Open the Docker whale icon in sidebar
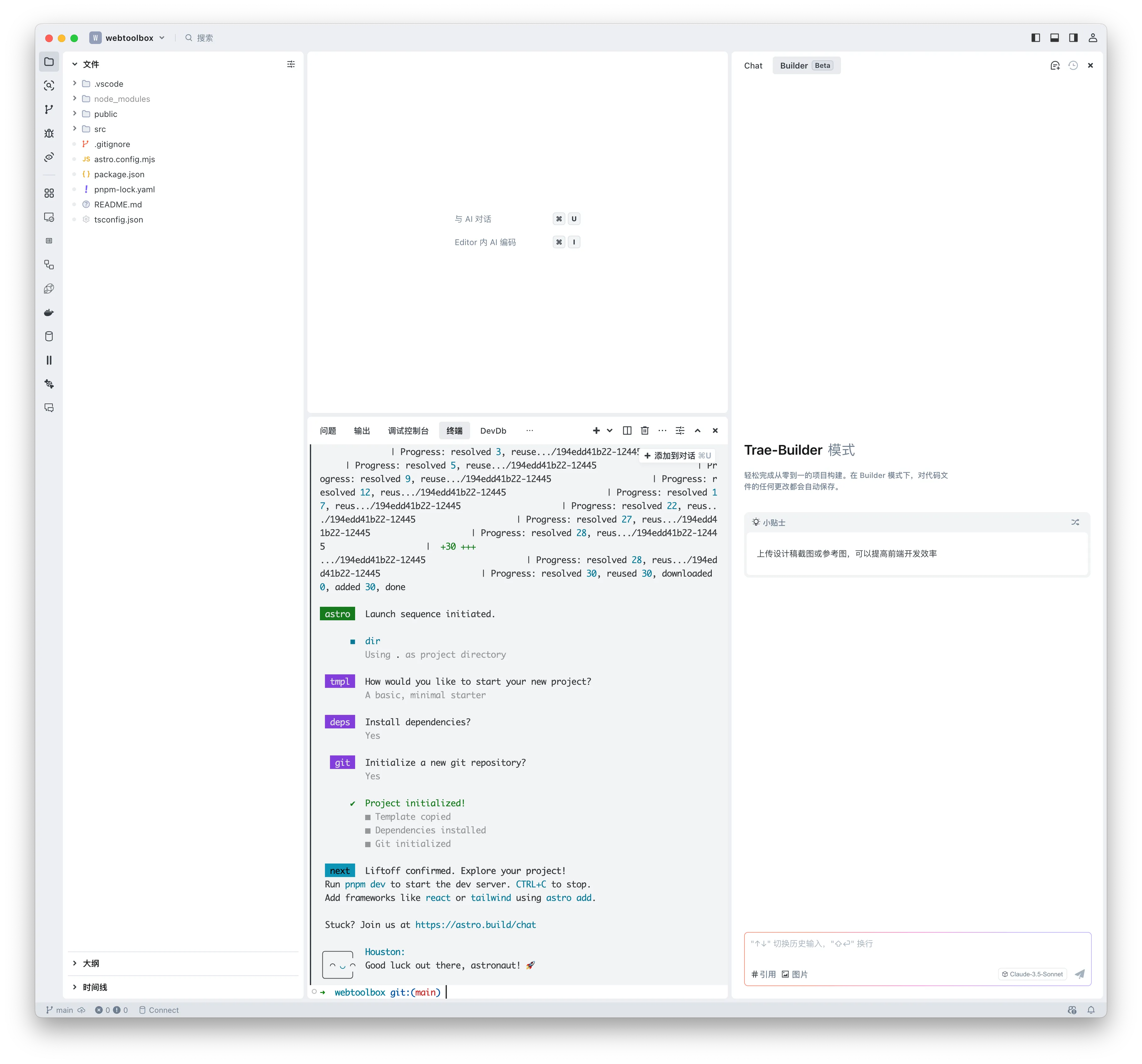Image resolution: width=1142 pixels, height=1064 pixels. tap(49, 313)
